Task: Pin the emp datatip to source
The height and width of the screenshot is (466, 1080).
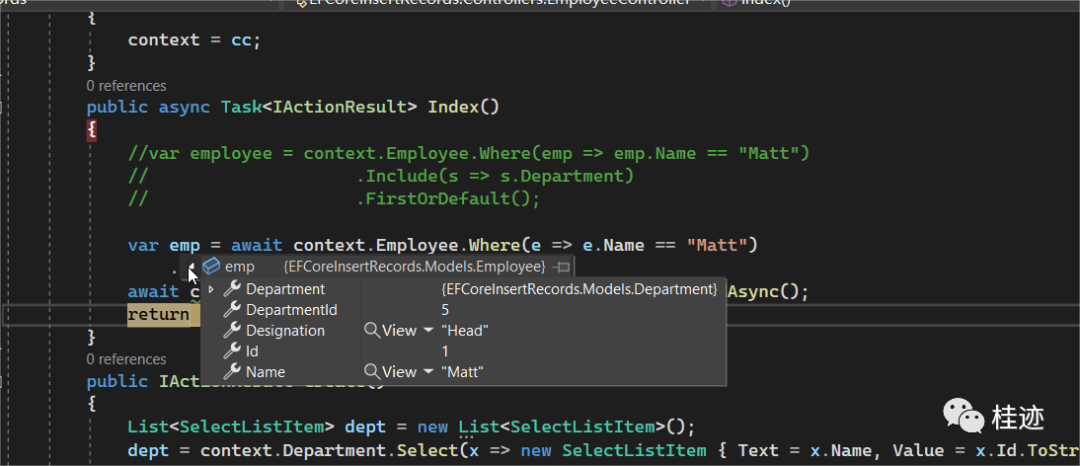Action: point(562,266)
